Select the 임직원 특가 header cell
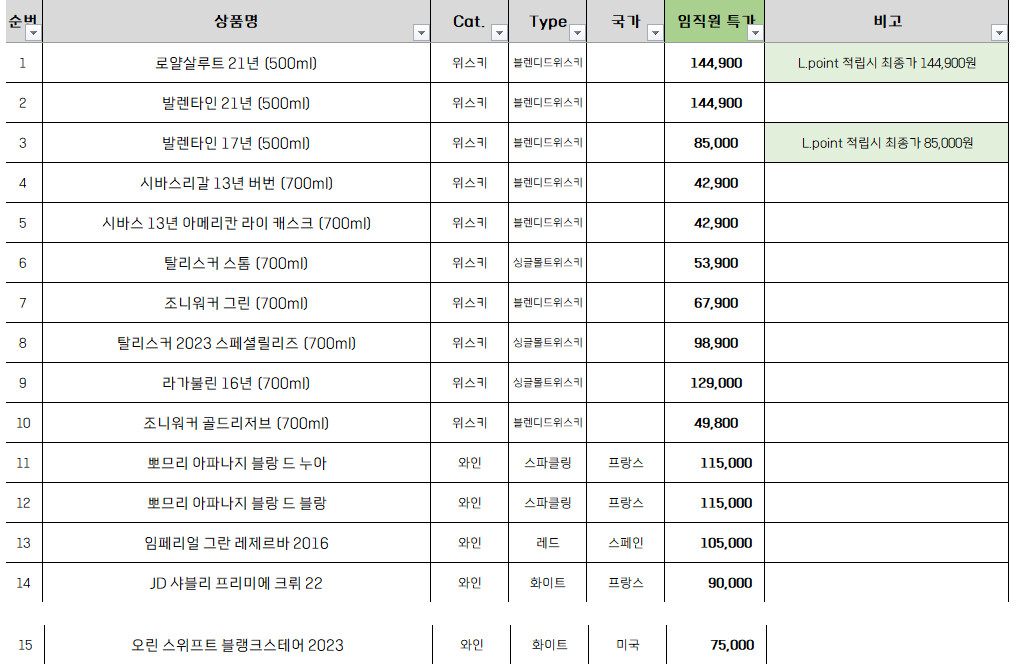Image resolution: width=1030 pixels, height=664 pixels. [715, 21]
